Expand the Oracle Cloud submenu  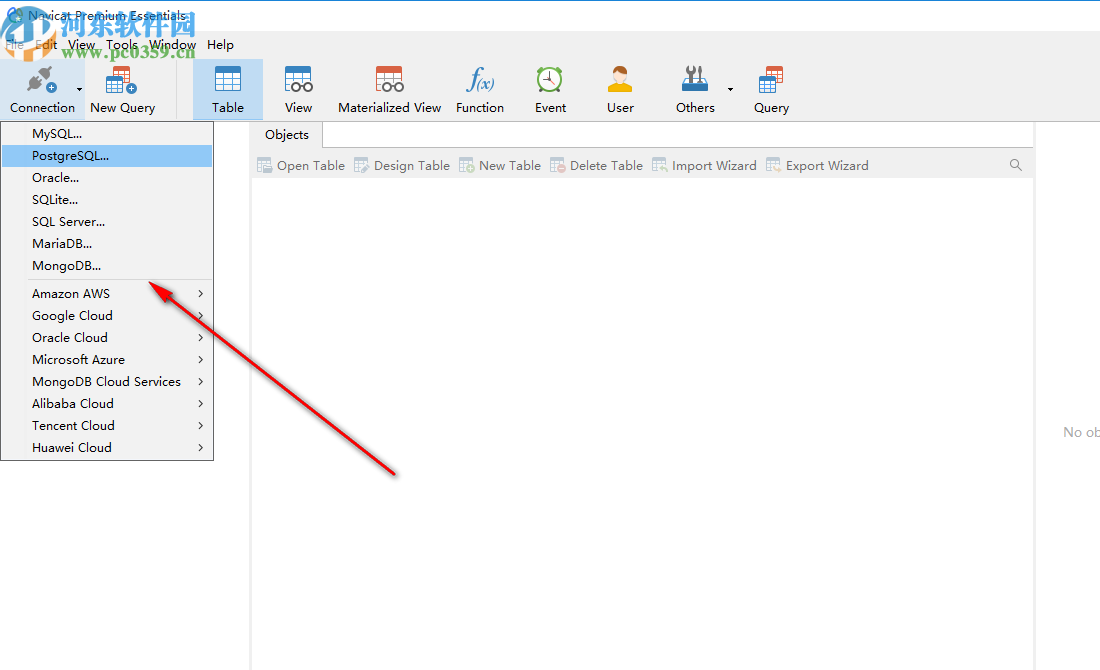(107, 337)
